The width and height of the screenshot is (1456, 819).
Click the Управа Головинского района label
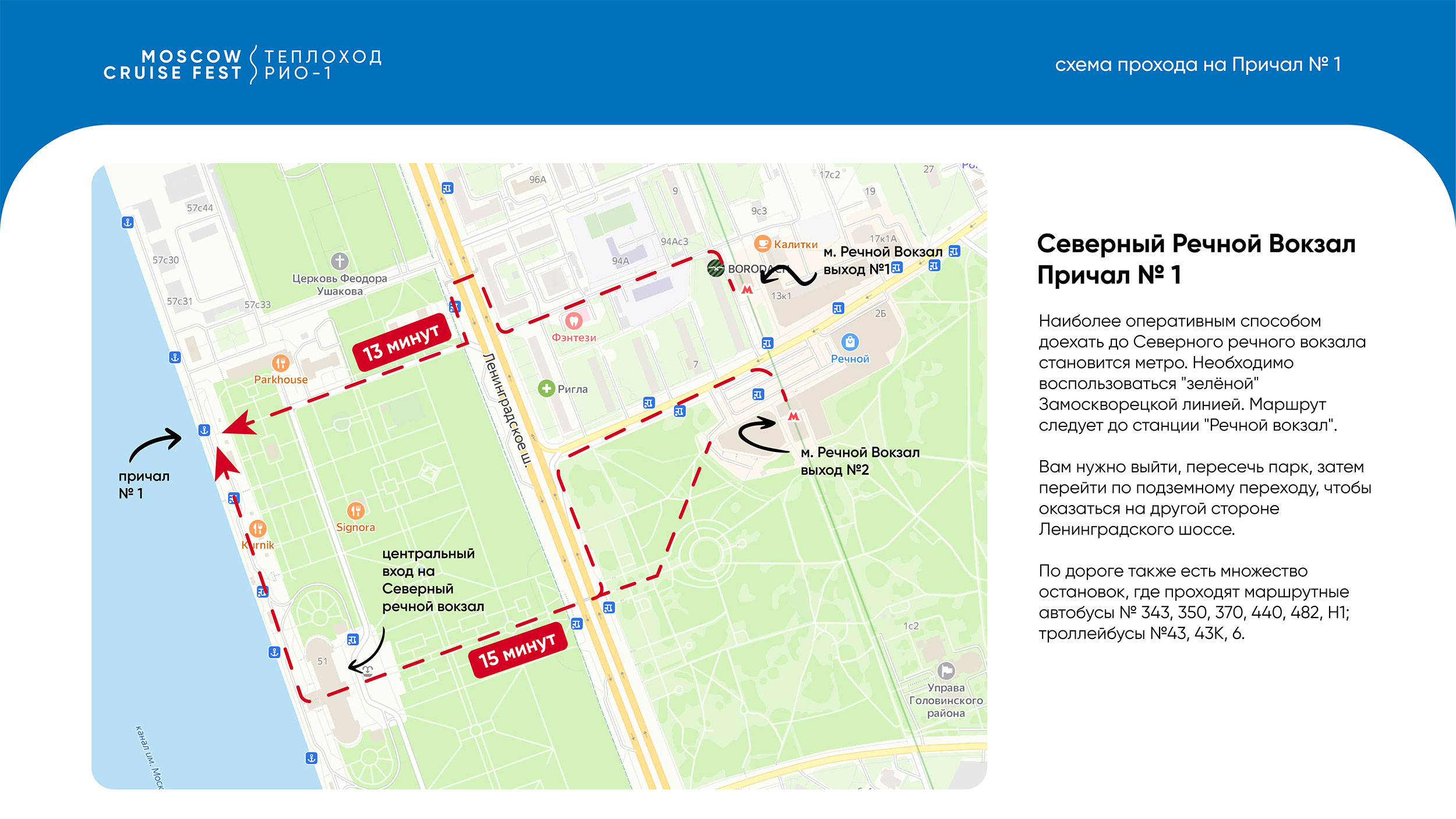[946, 700]
